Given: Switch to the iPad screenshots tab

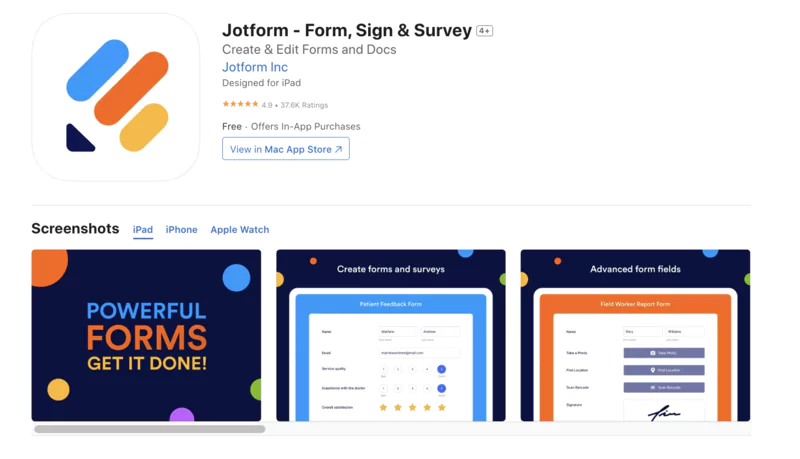Looking at the screenshot, I should (x=143, y=230).
